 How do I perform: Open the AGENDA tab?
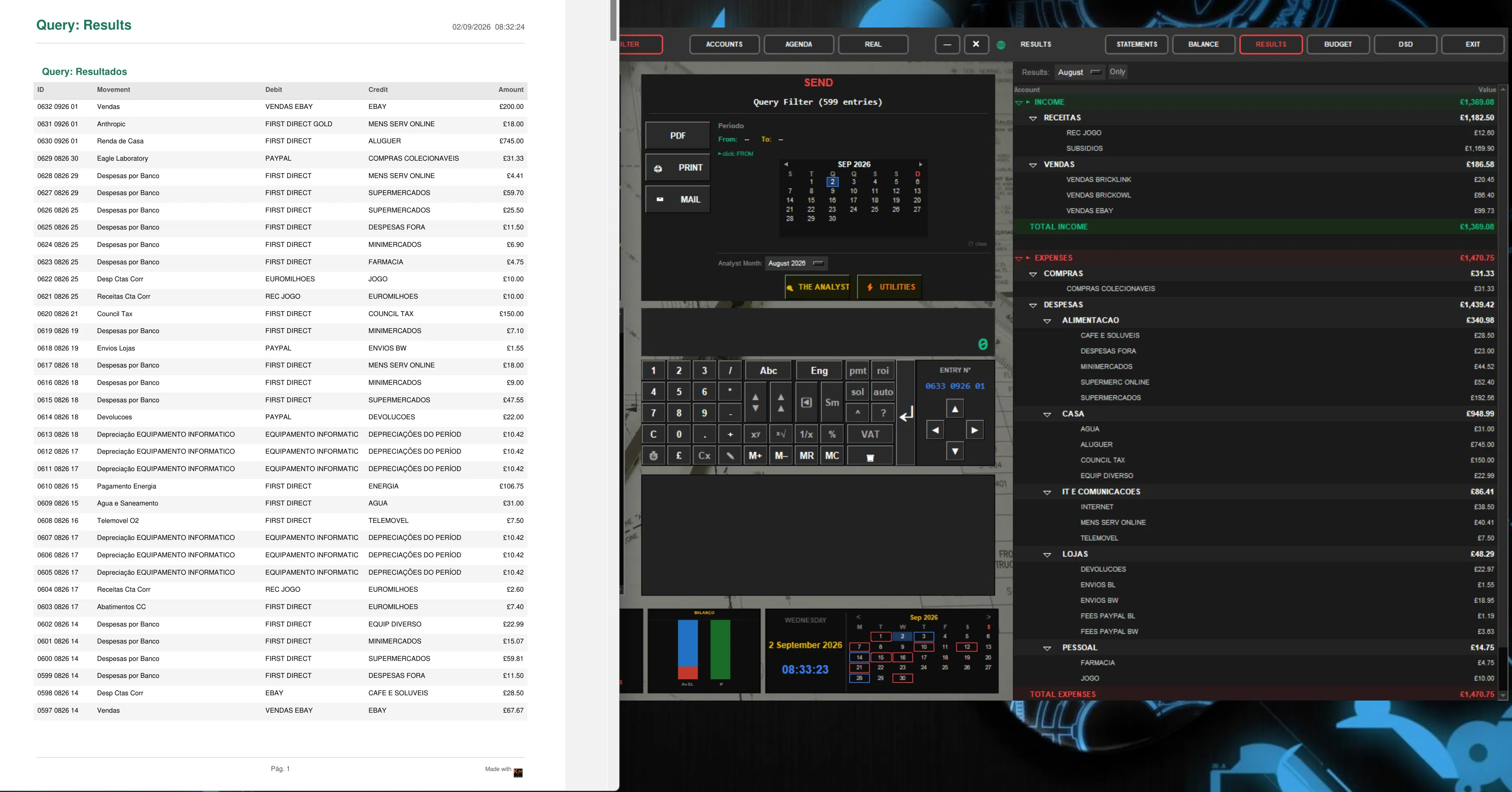tap(799, 45)
